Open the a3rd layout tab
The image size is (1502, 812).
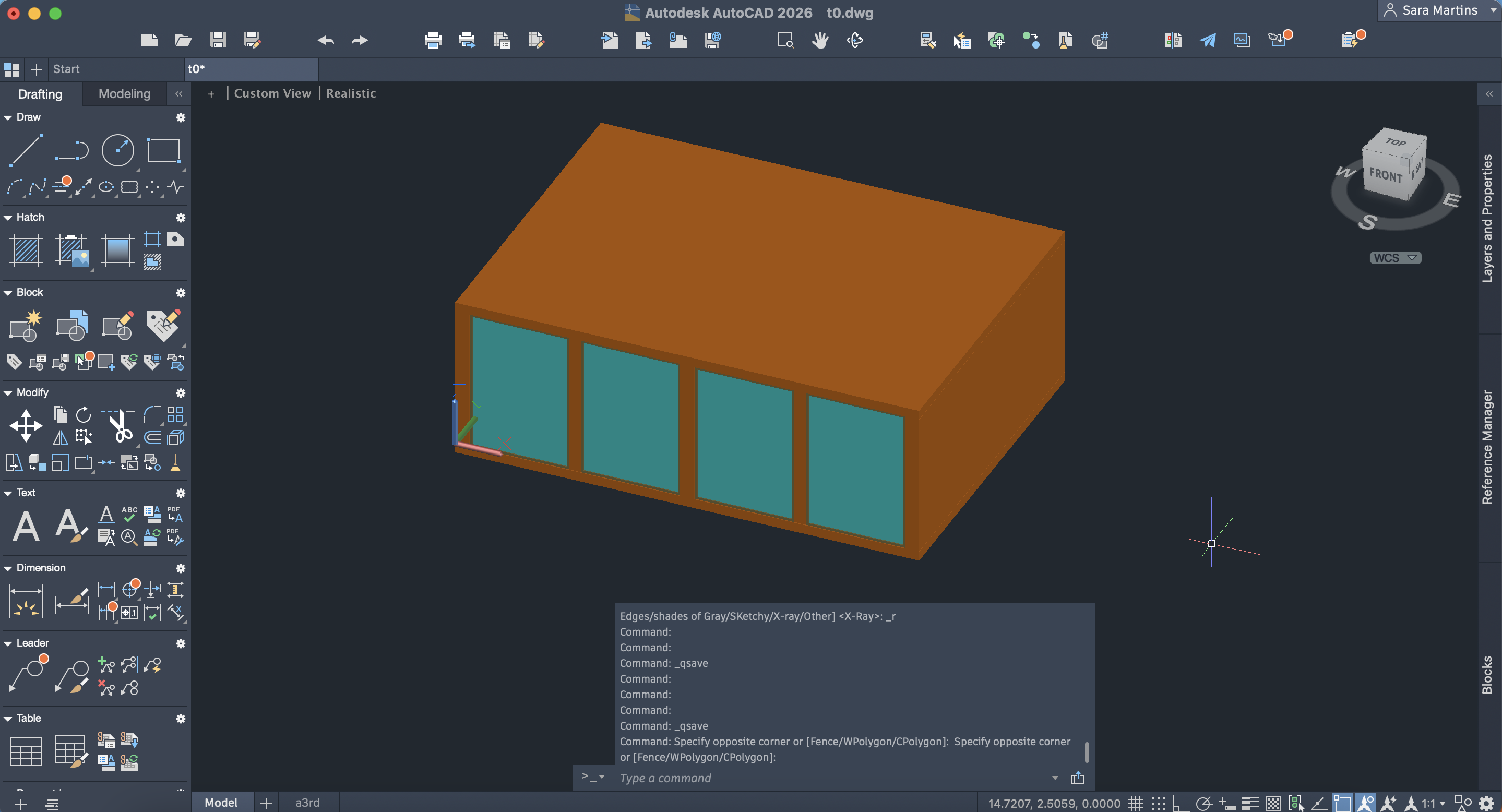[307, 802]
